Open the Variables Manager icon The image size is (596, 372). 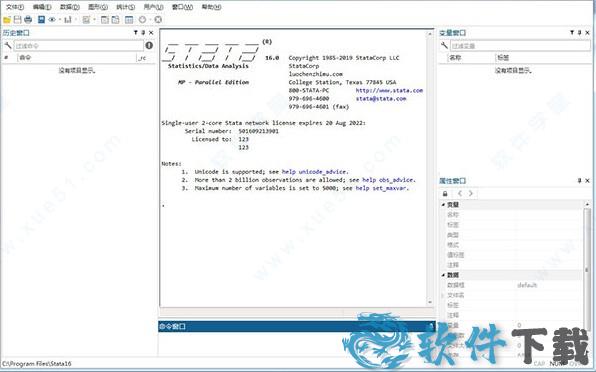coord(129,19)
